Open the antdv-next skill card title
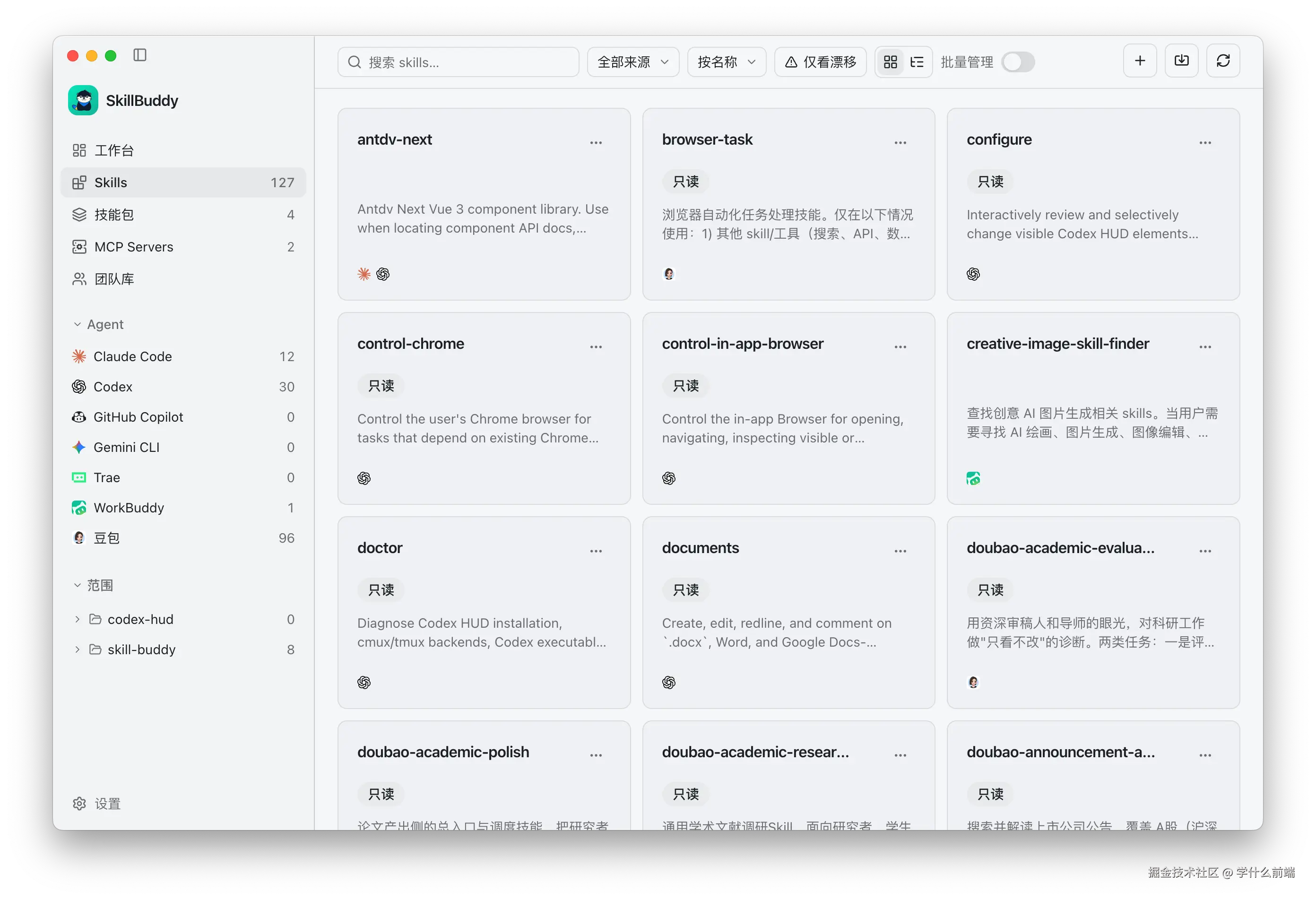This screenshot has height=900, width=1316. point(394,139)
